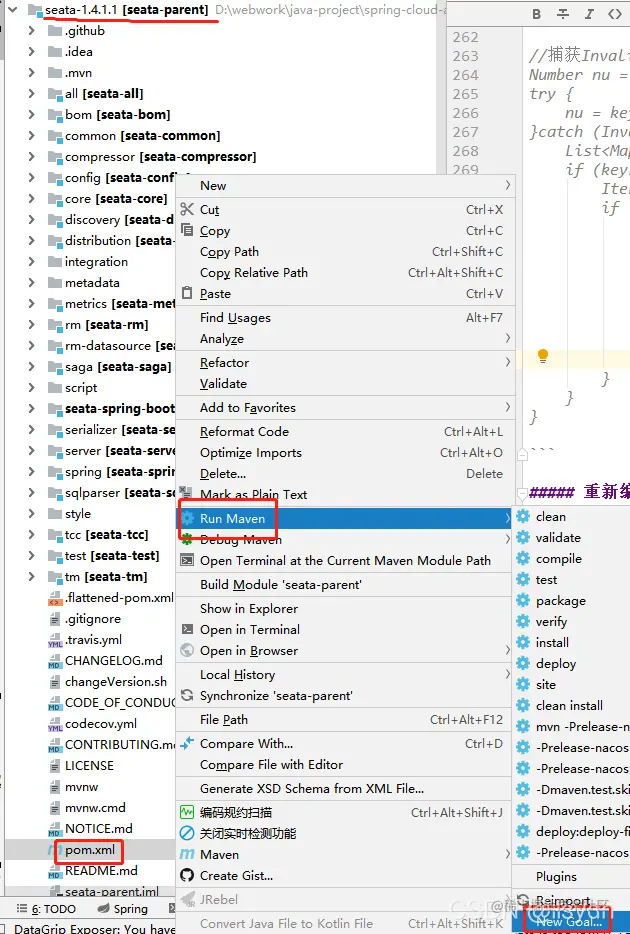Choose Copy Path from the context menu

coord(345,251)
